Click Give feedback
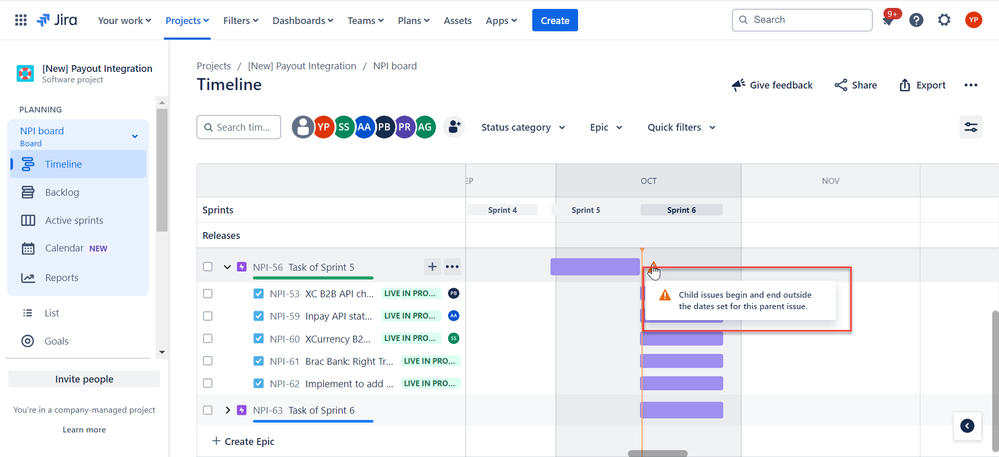 772,85
